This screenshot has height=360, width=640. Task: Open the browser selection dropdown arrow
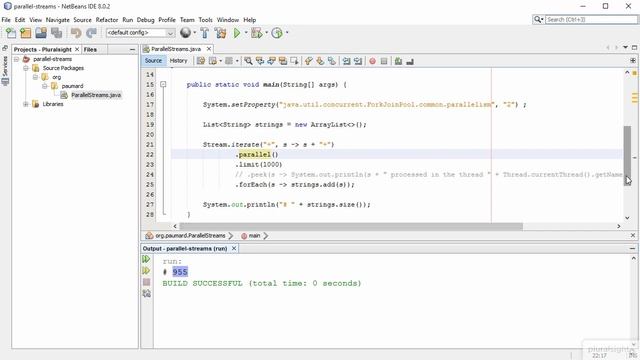[194, 33]
